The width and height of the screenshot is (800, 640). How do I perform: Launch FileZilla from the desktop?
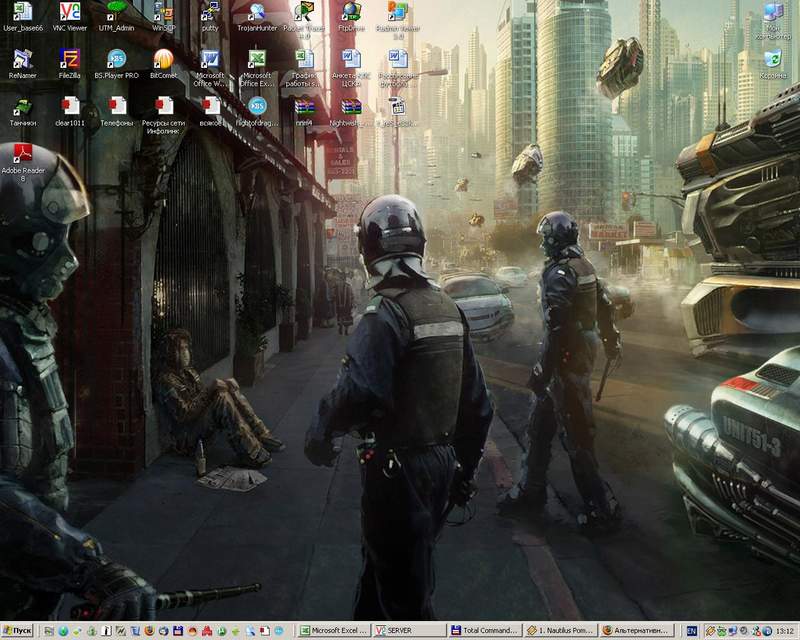[69, 64]
